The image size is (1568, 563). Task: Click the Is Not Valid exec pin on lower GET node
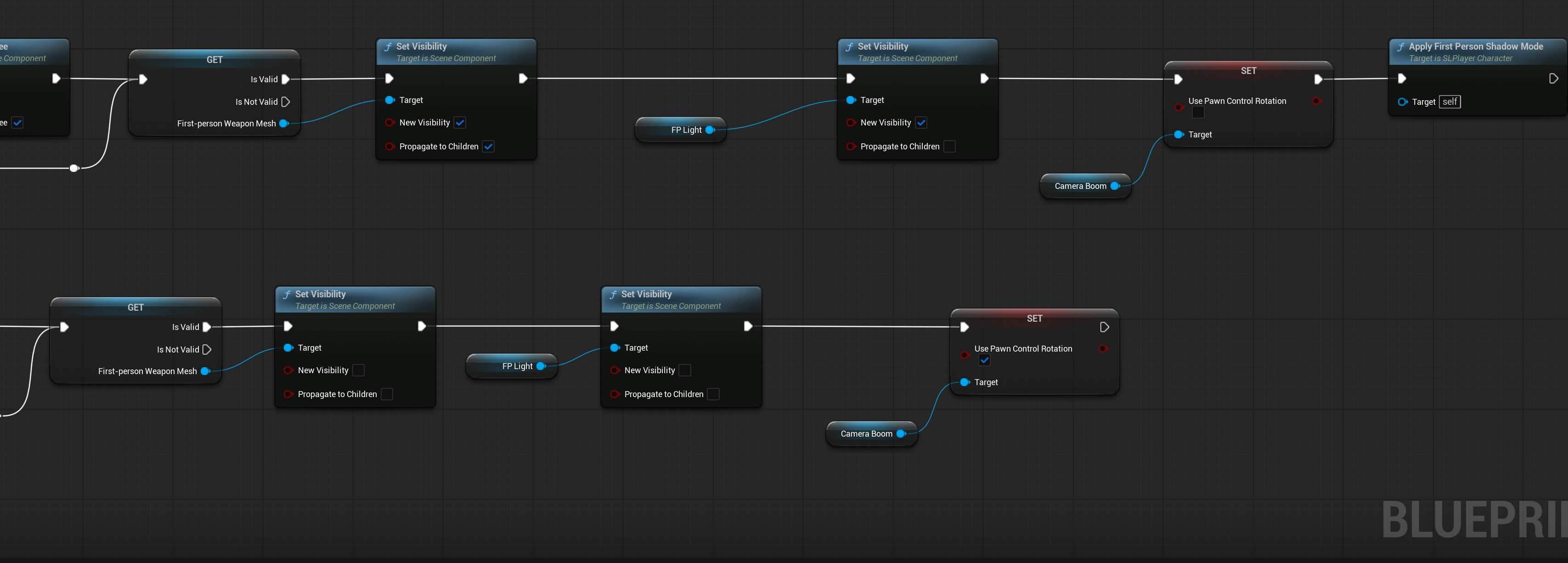(207, 350)
